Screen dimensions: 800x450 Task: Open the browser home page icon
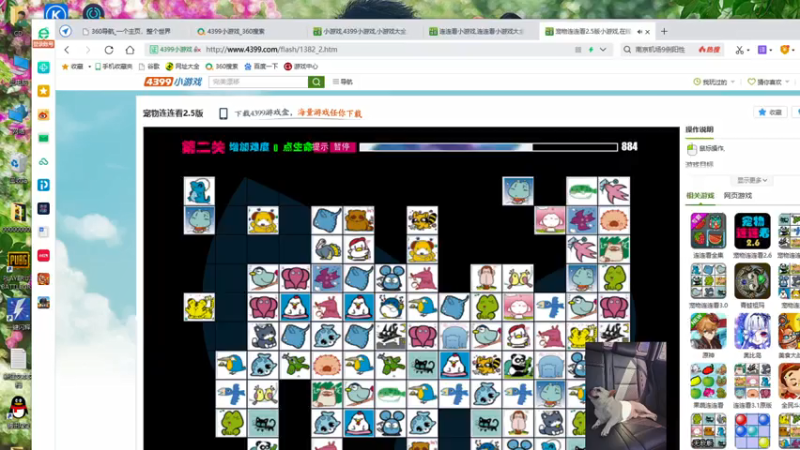click(130, 49)
